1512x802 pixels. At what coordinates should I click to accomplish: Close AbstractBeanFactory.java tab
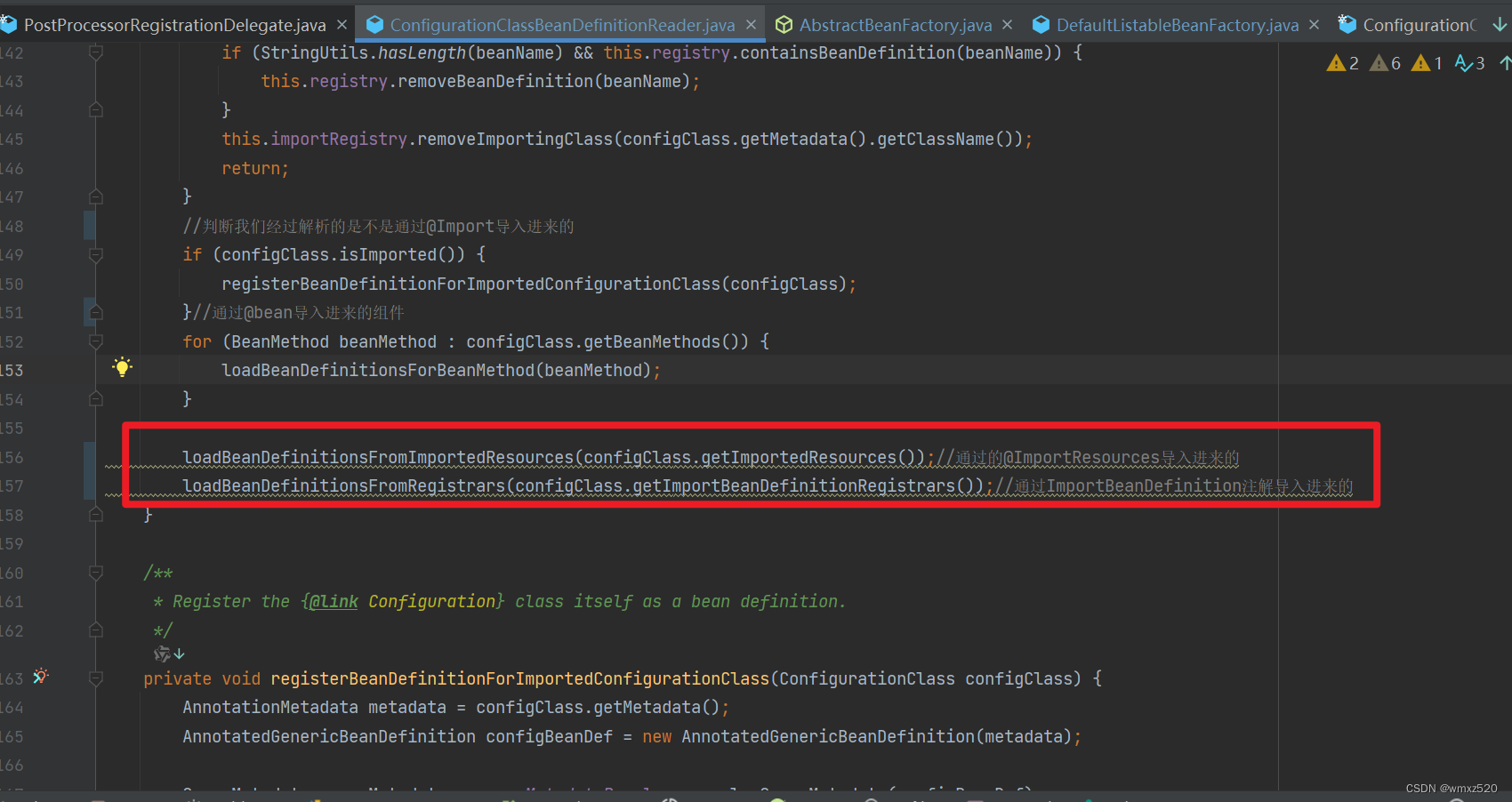pyautogui.click(x=1007, y=25)
